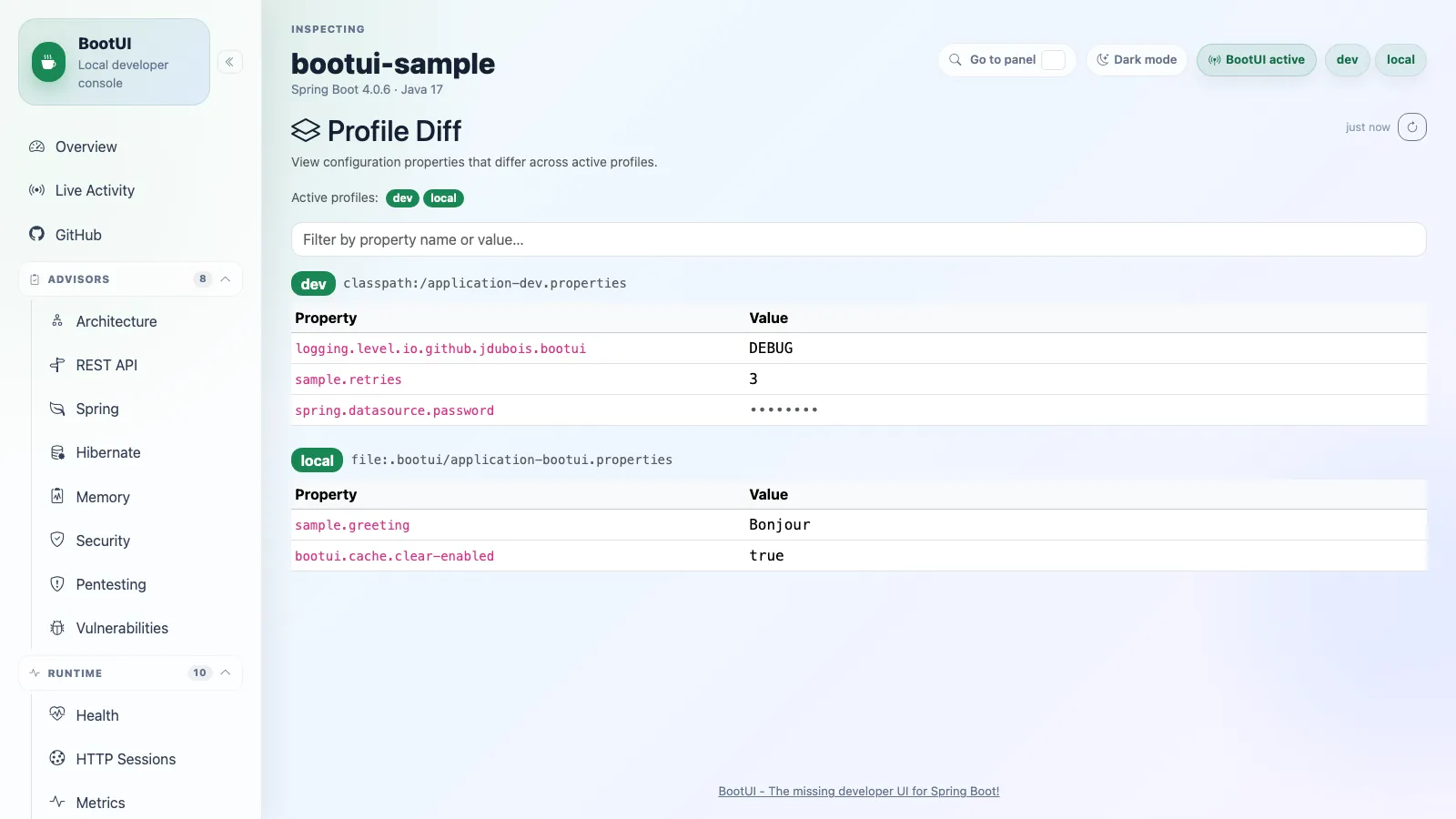Click the Health heartbeat icon
1456x819 pixels.
coord(57,714)
